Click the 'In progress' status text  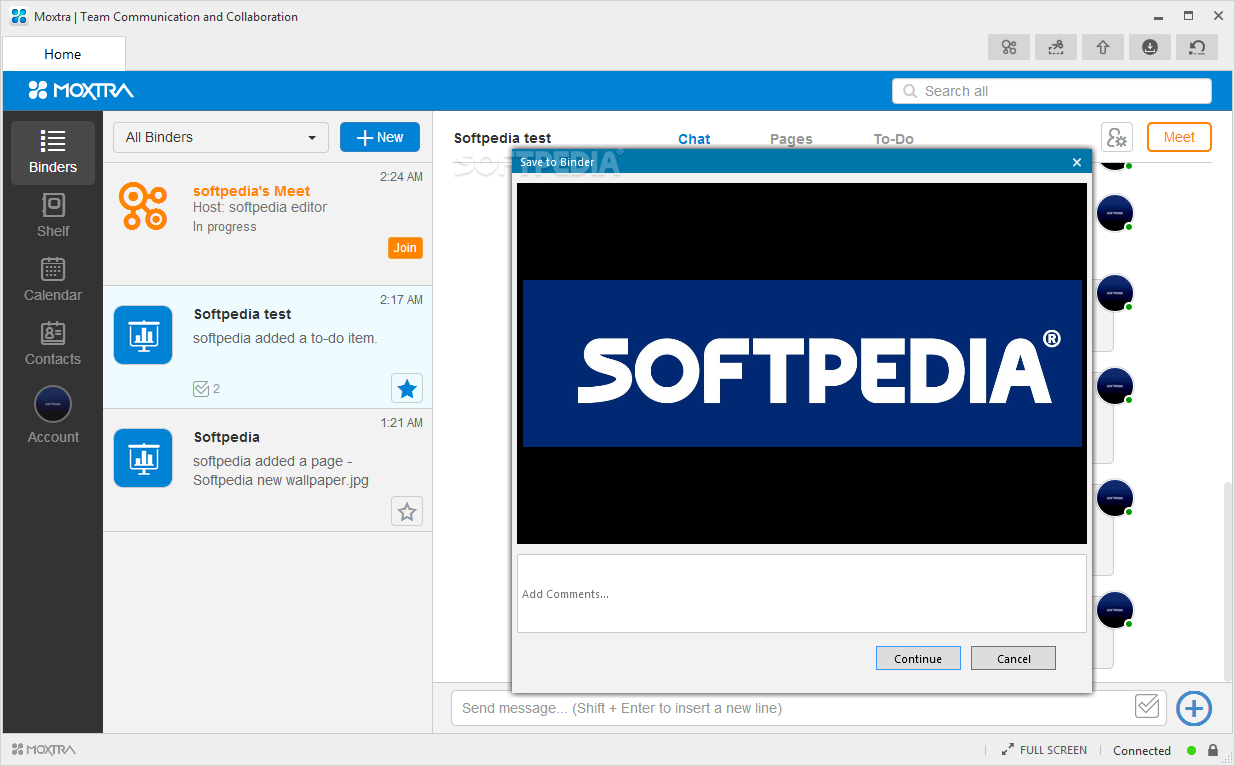(225, 227)
